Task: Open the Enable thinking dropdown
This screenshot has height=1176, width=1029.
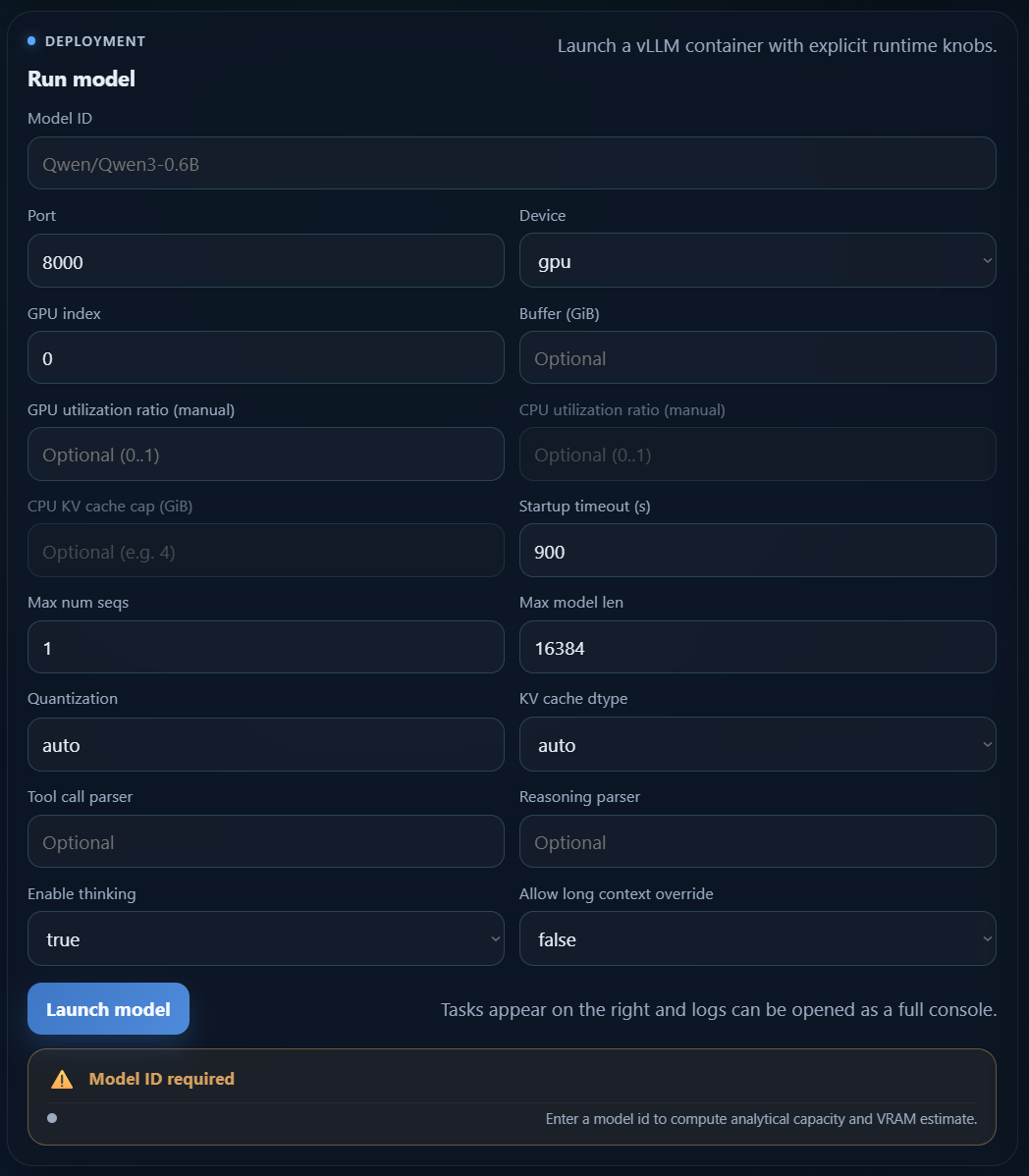Action: point(265,939)
